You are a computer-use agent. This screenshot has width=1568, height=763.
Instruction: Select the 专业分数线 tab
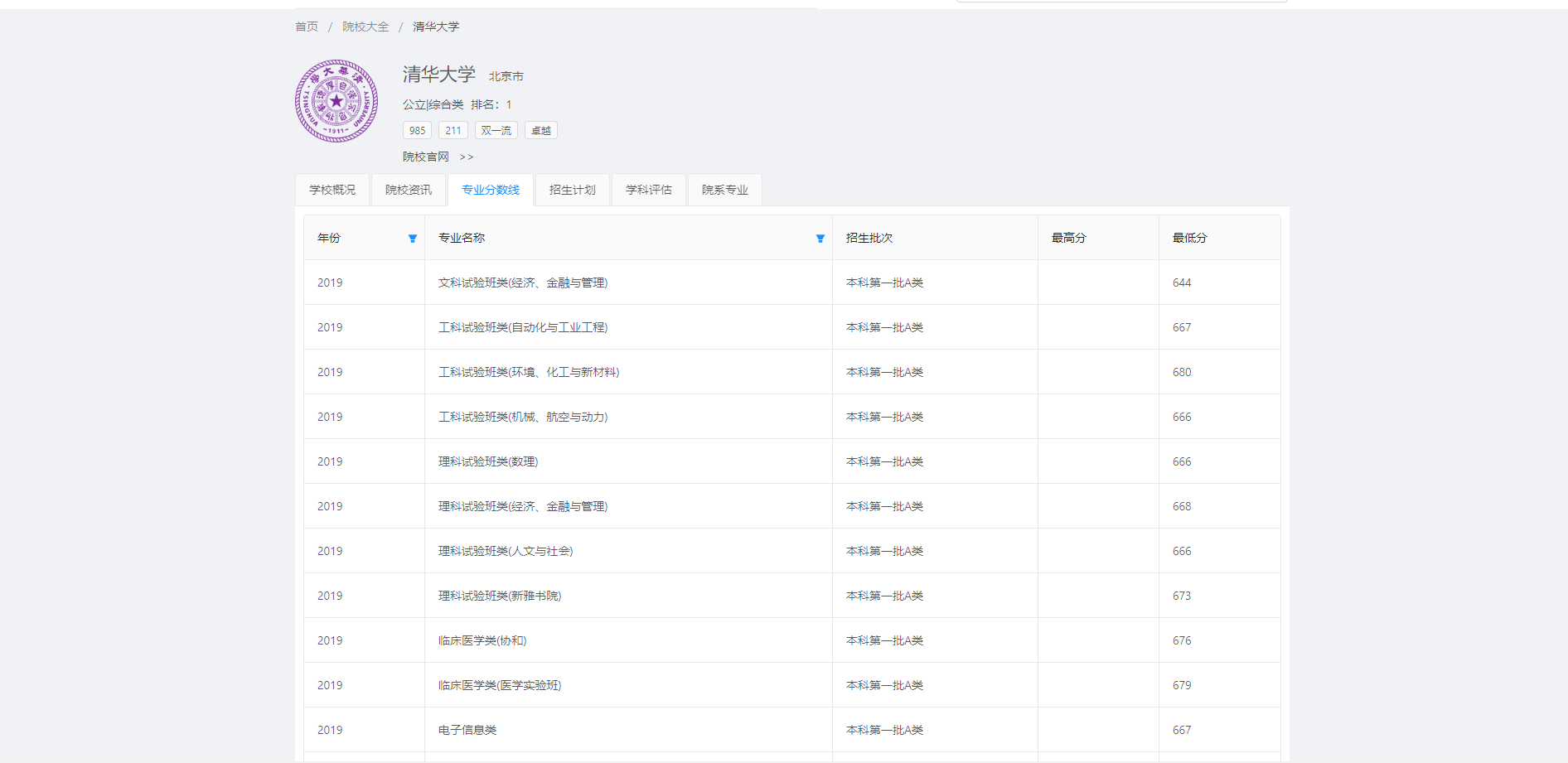click(x=491, y=190)
